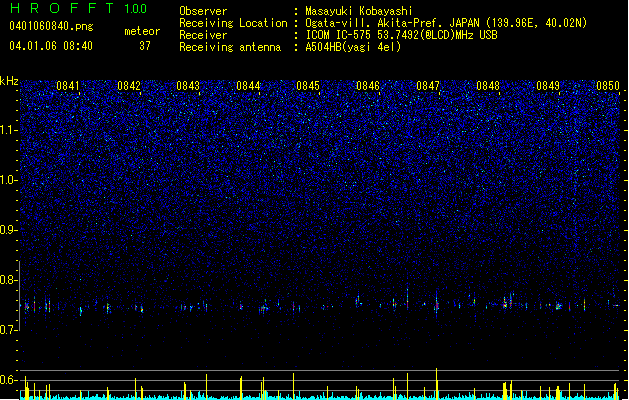Click the Receiving antenna label
The height and width of the screenshot is (400, 629).
click(x=230, y=47)
